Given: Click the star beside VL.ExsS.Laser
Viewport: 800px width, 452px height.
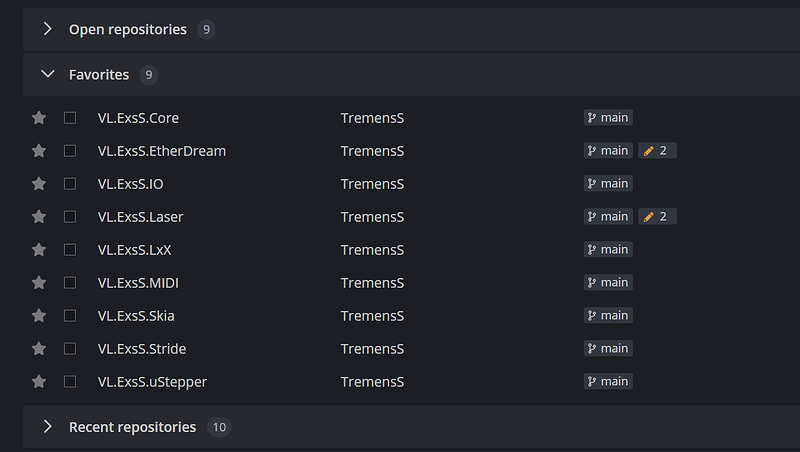Looking at the screenshot, I should click(x=39, y=217).
